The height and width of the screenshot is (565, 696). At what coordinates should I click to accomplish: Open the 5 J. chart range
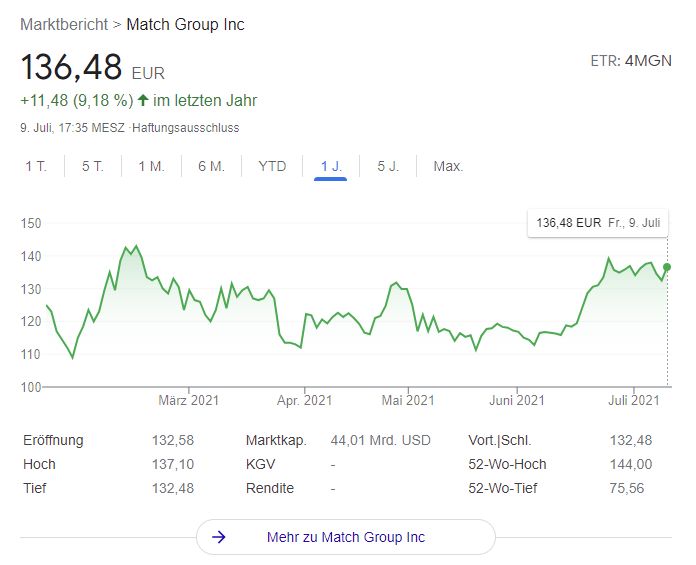coord(388,166)
